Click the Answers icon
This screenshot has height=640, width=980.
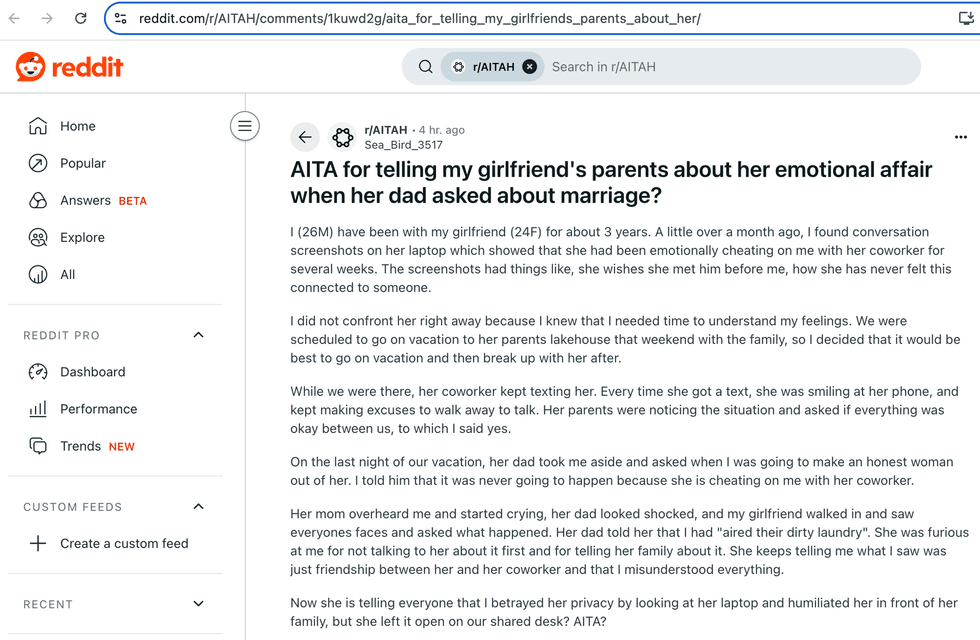pos(38,201)
